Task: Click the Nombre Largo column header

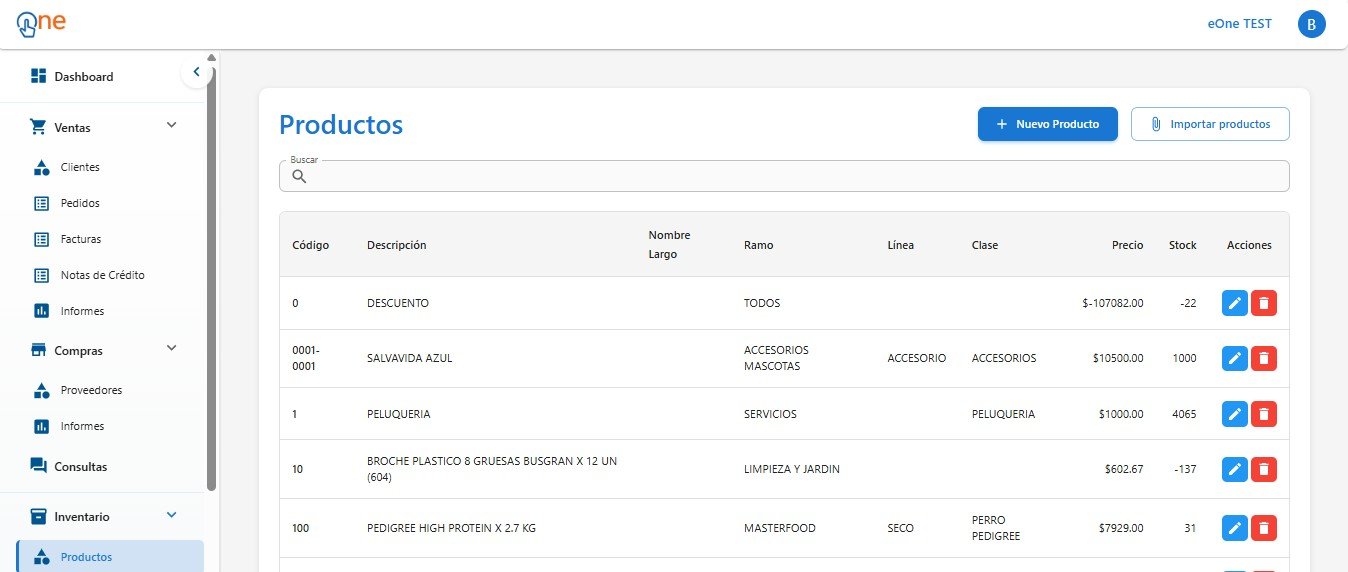Action: pos(669,245)
